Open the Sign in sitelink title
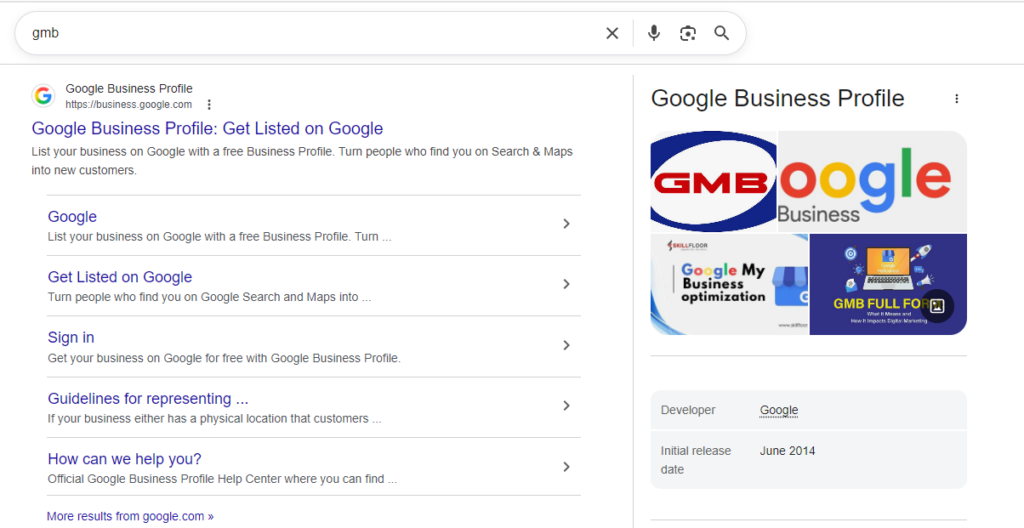 [x=71, y=338]
